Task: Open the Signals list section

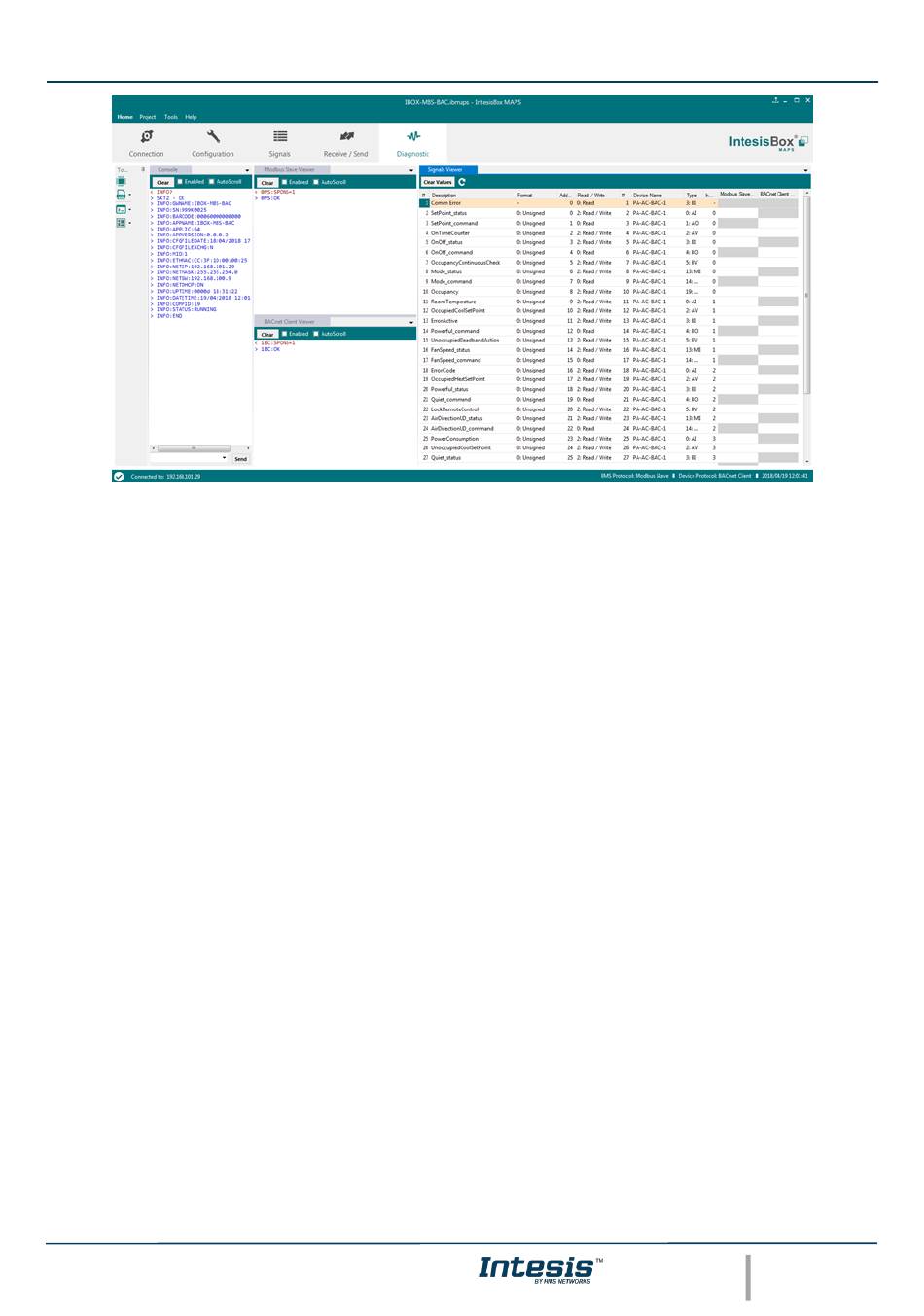Action: click(x=279, y=143)
